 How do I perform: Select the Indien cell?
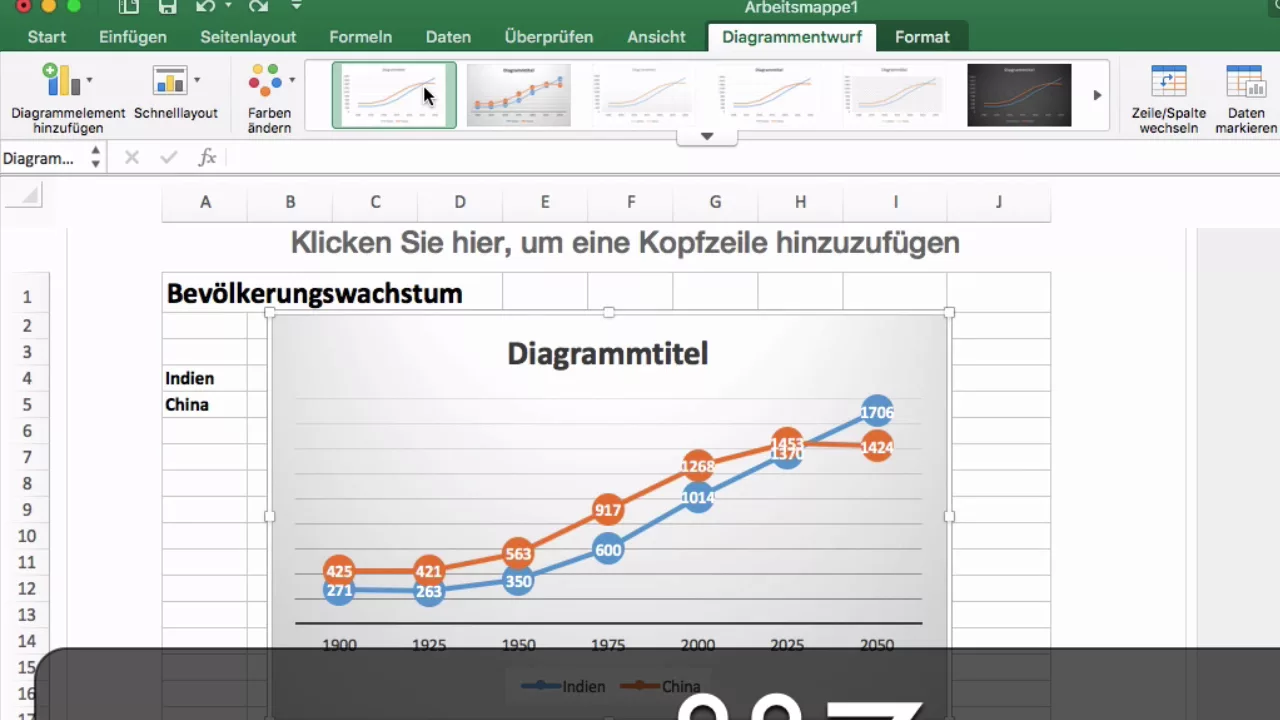(x=205, y=378)
